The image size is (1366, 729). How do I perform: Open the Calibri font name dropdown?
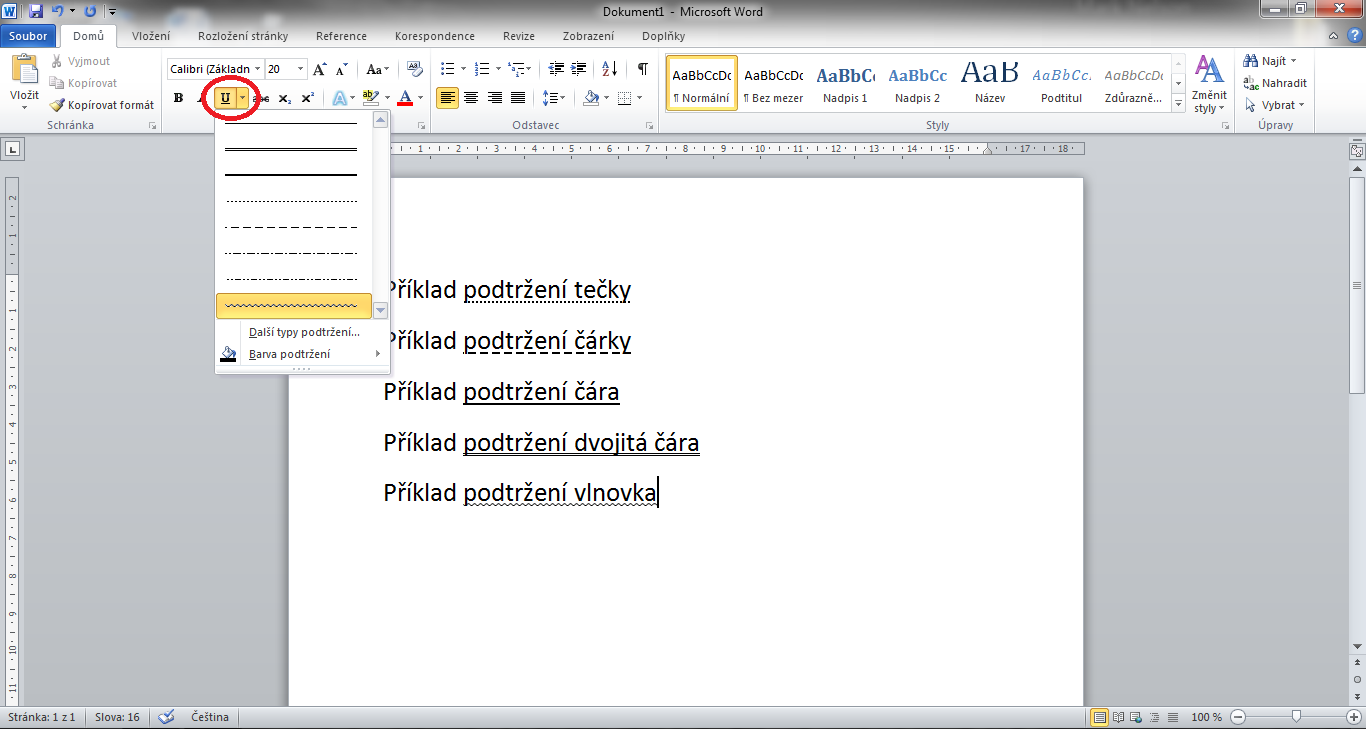[257, 69]
